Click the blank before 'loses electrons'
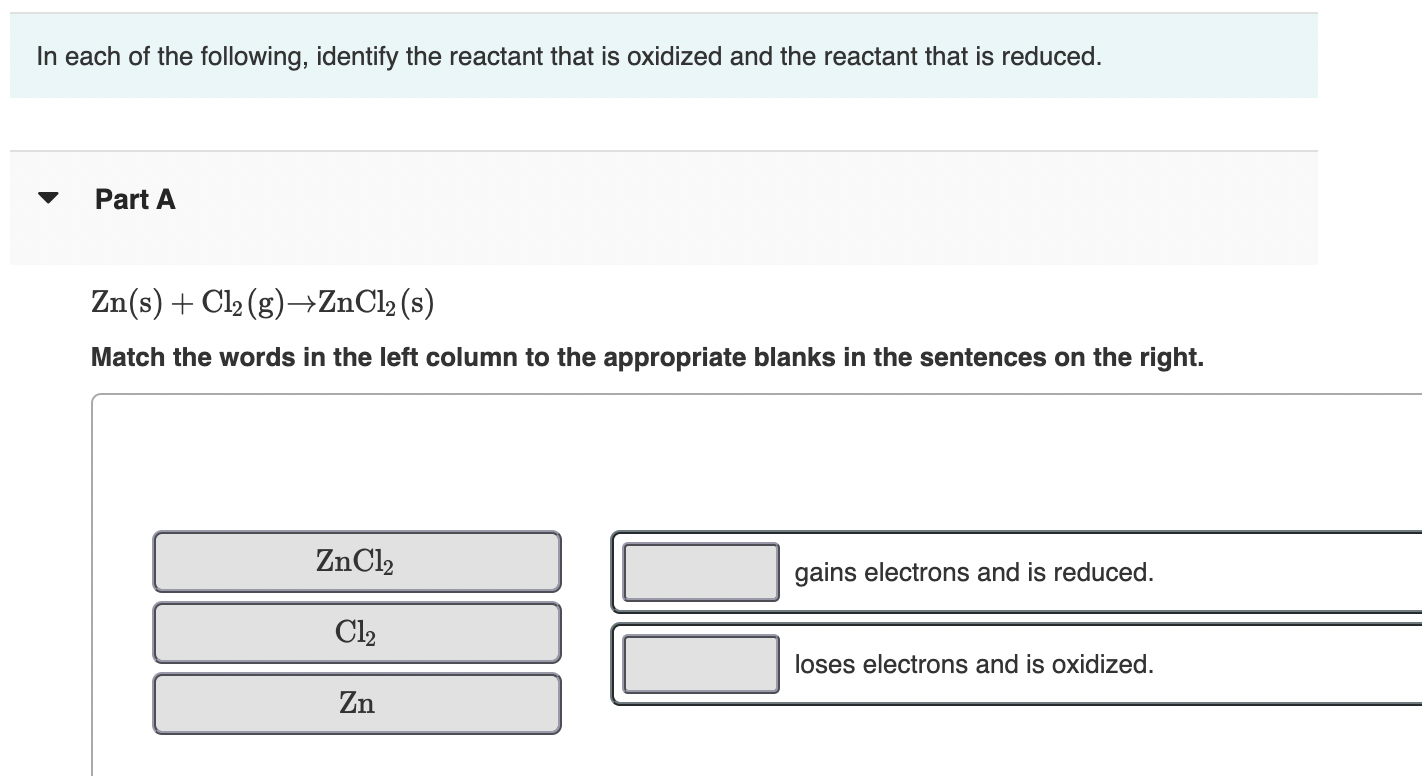The width and height of the screenshot is (1426, 776). (701, 664)
